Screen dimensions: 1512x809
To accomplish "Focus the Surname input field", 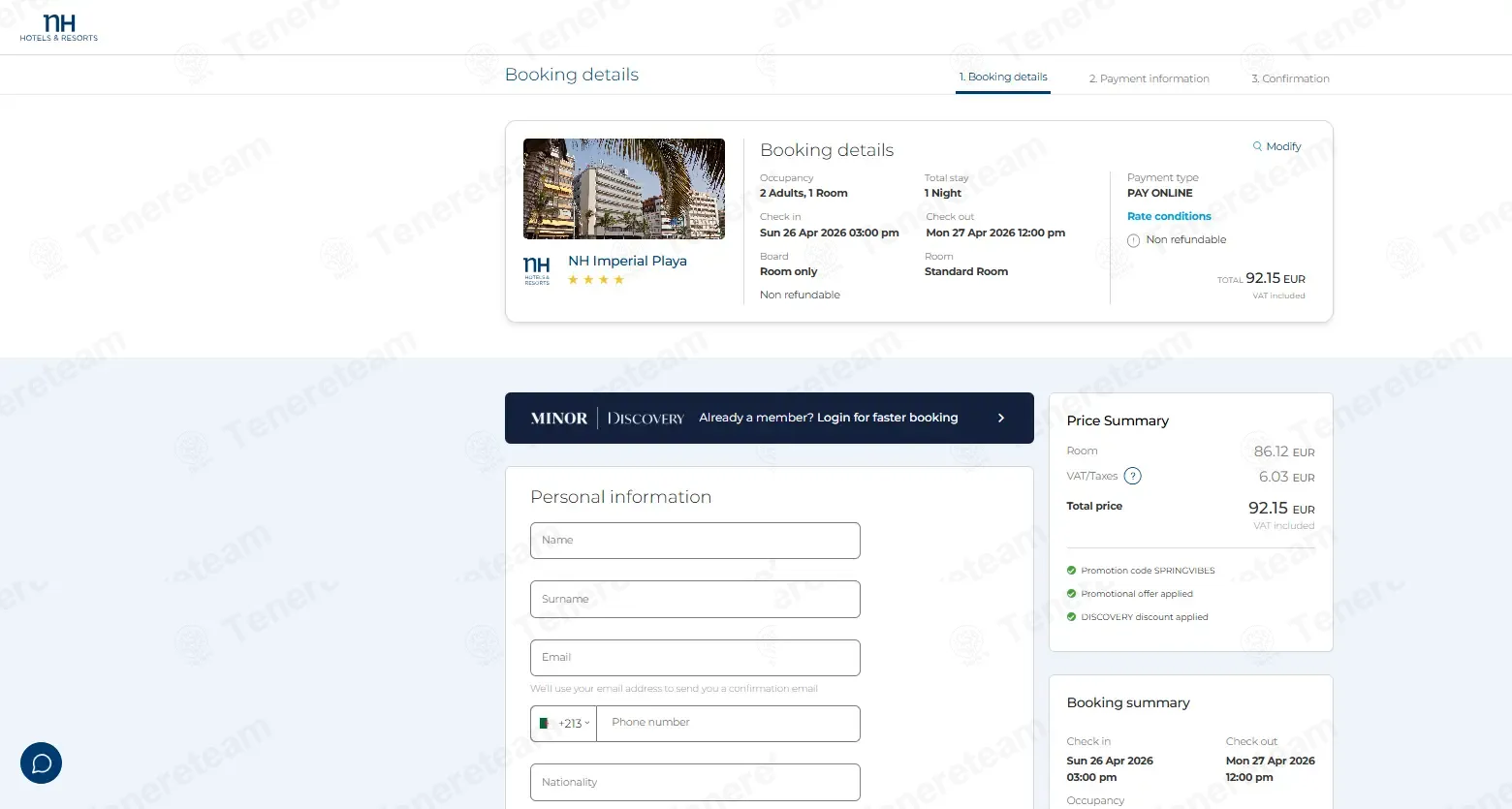I will tap(695, 600).
